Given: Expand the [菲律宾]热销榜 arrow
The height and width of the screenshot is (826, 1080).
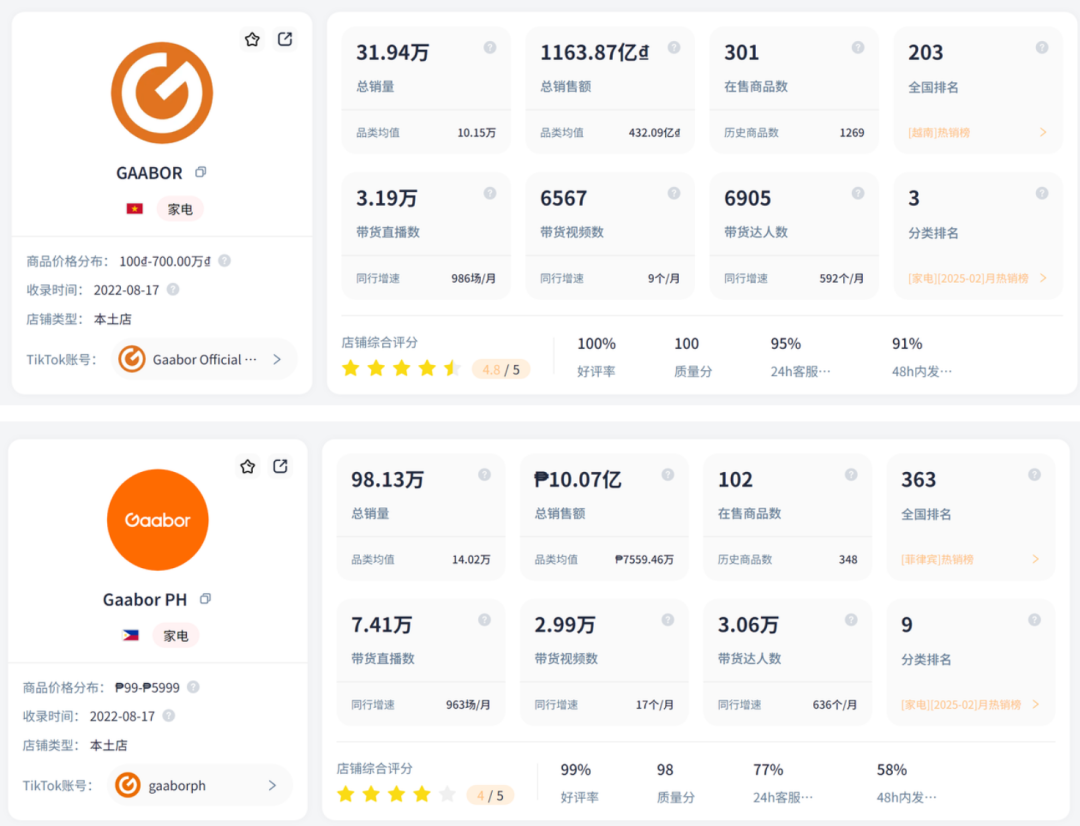Looking at the screenshot, I should click(x=1035, y=559).
